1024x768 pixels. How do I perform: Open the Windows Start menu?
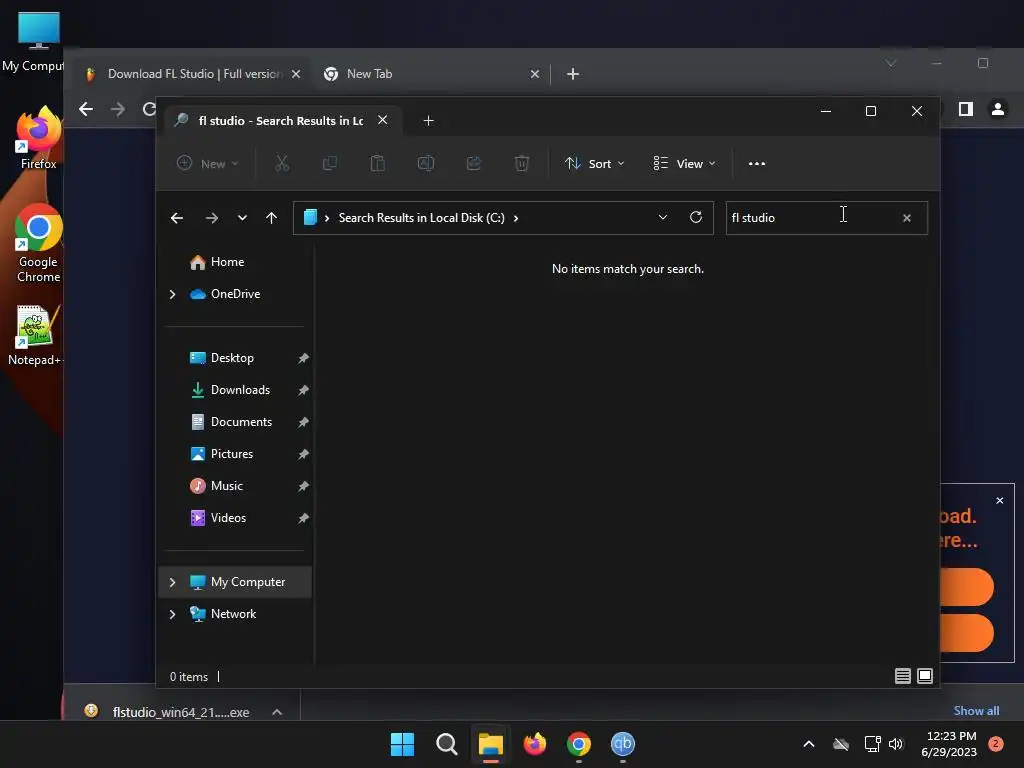(402, 744)
